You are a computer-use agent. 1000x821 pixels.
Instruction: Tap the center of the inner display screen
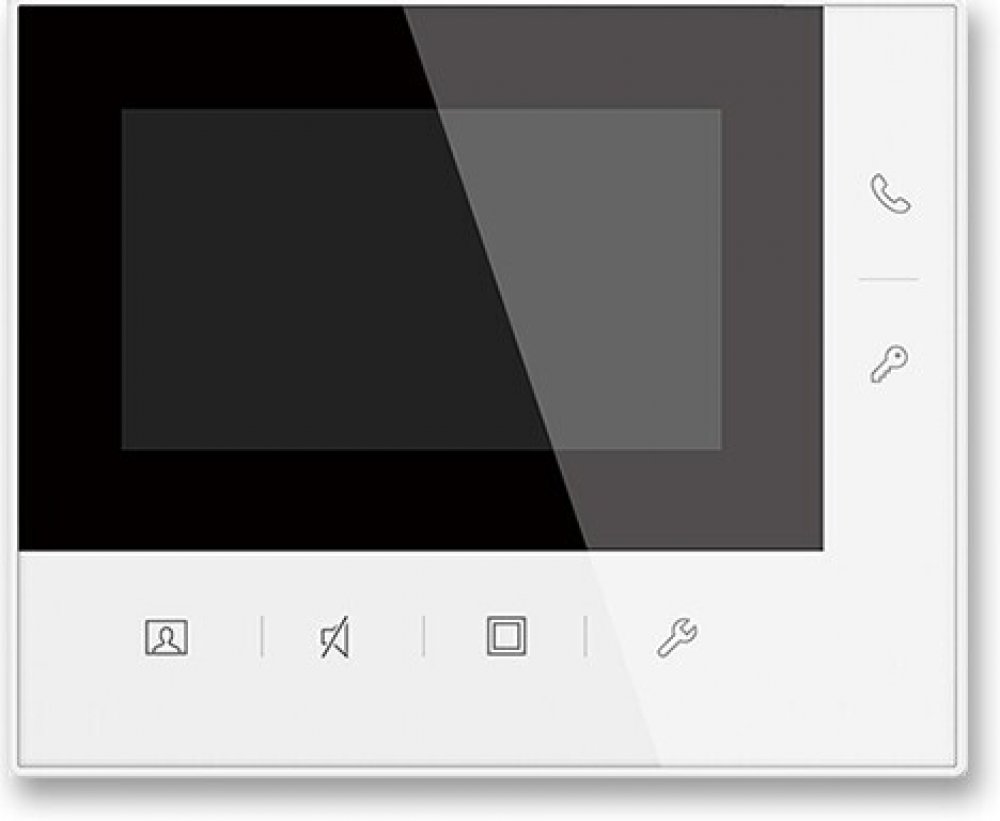coord(422,279)
